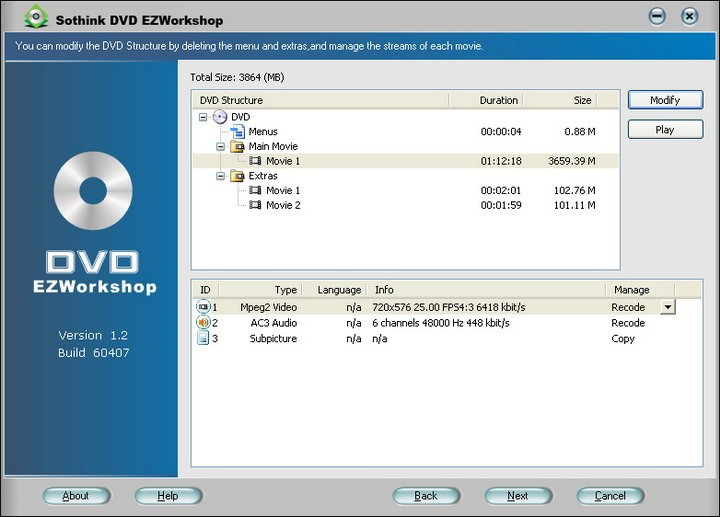Open the Help button
Screen dimensions: 720x517
tap(168, 496)
